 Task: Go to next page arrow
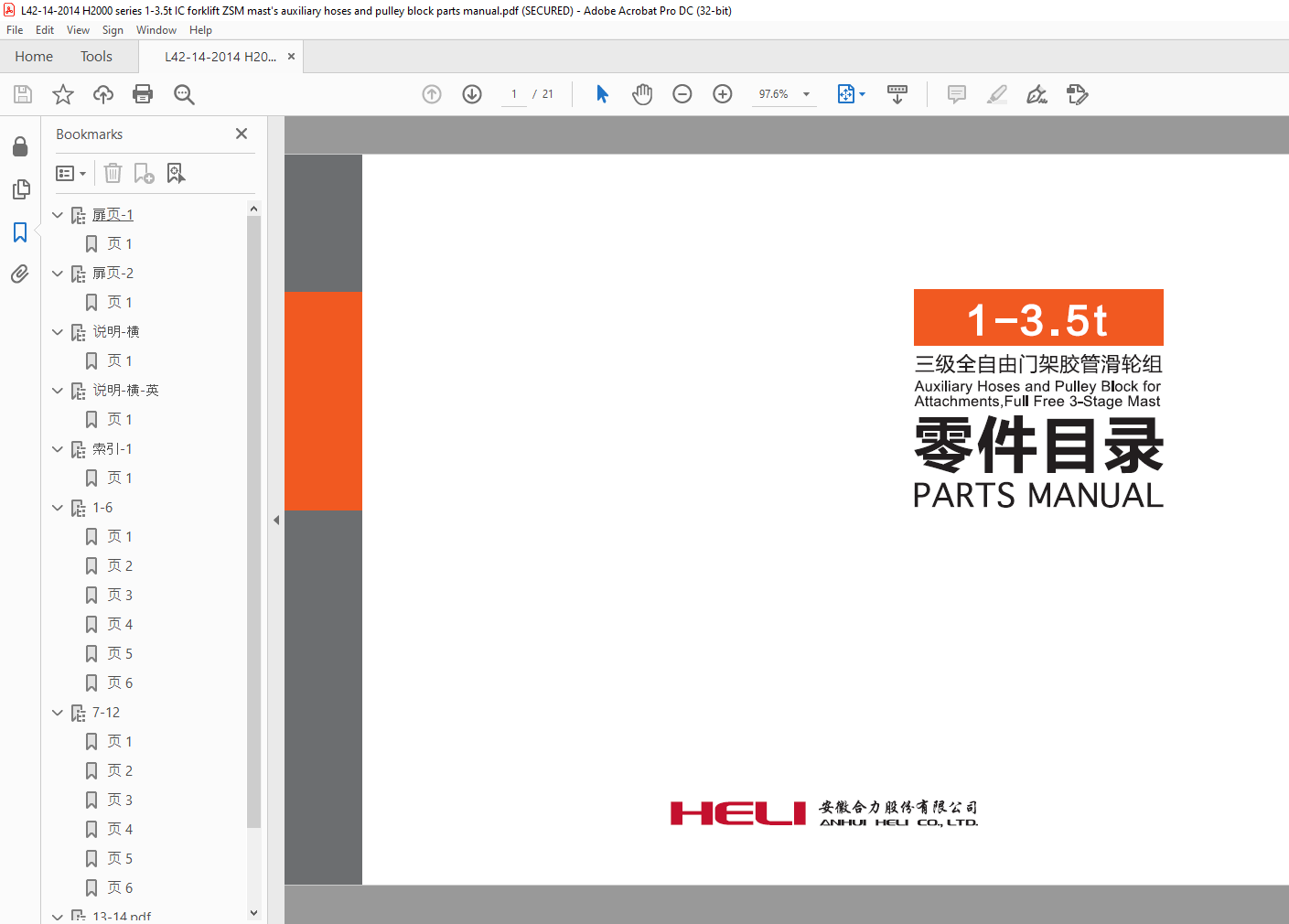pos(472,94)
